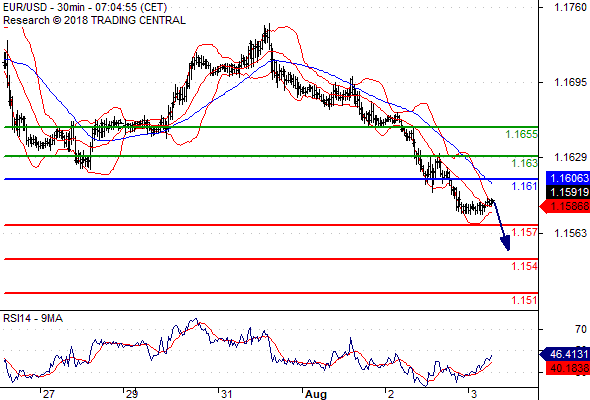Click the red 1.151 support label
Viewport: 590px width, 400px height.
pyautogui.click(x=524, y=300)
